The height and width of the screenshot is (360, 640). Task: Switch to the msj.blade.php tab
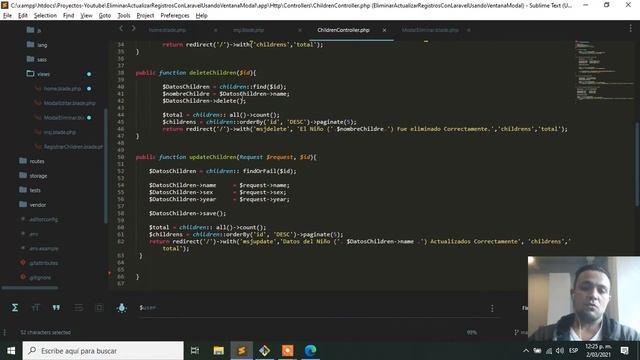249,30
